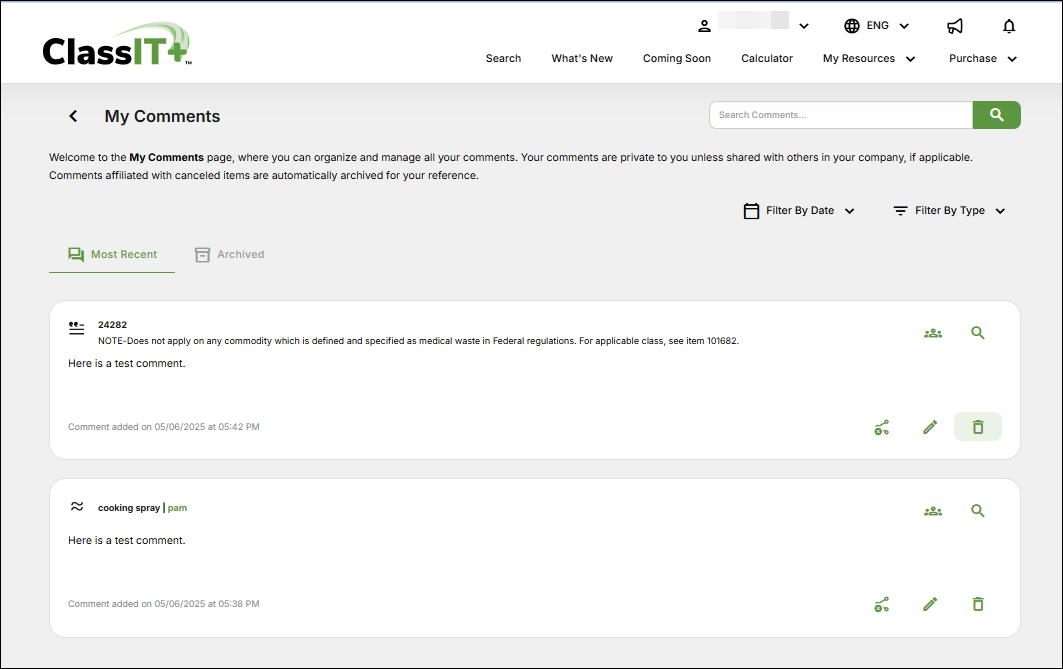1063x669 pixels.
Task: Expand the Filter By Date dropdown
Action: pos(800,211)
